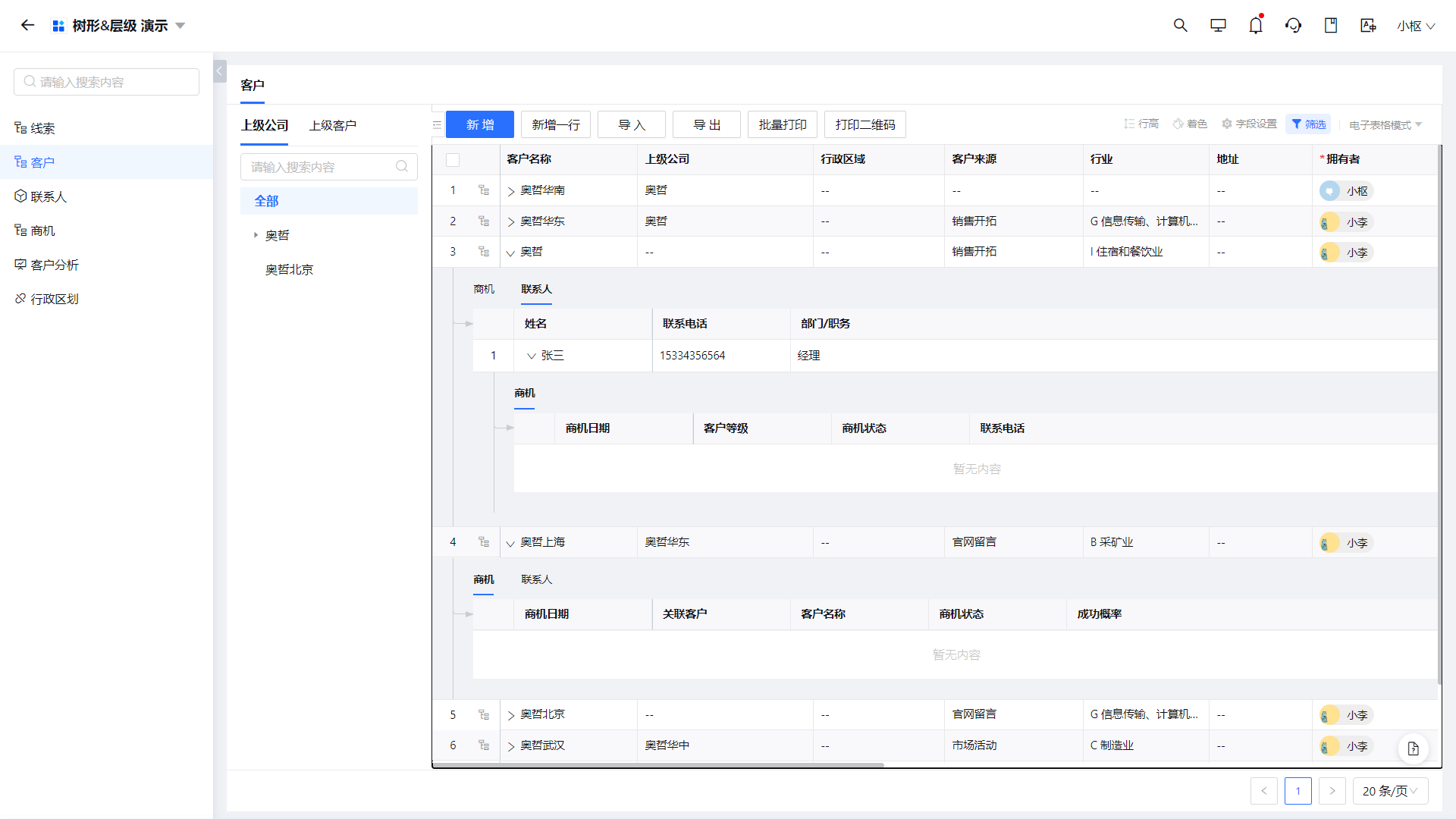
Task: Collapse contact 张三 sub-row
Action: [532, 356]
